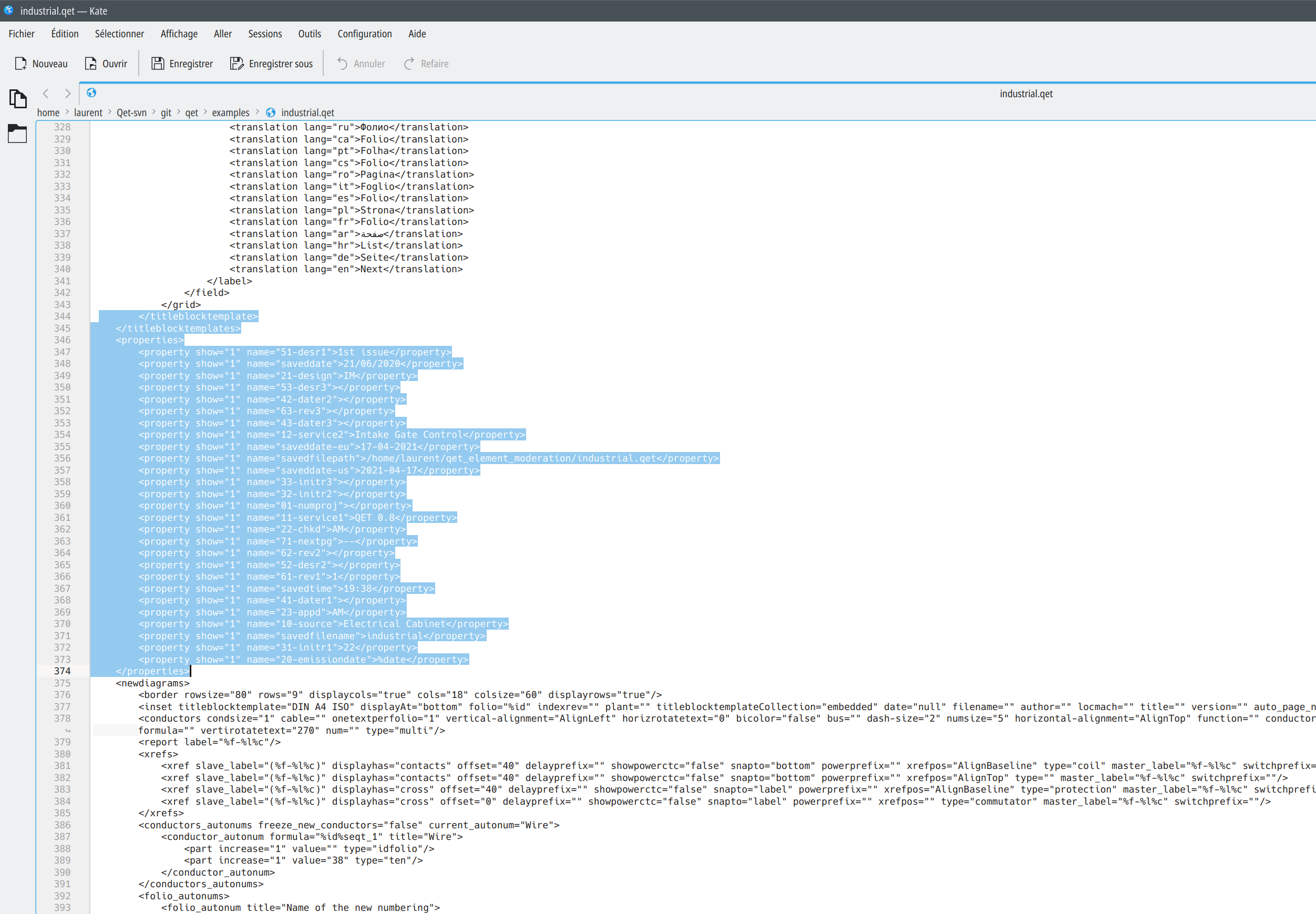Click the 20-emissiondate property line
1316x914 pixels.
(x=304, y=660)
